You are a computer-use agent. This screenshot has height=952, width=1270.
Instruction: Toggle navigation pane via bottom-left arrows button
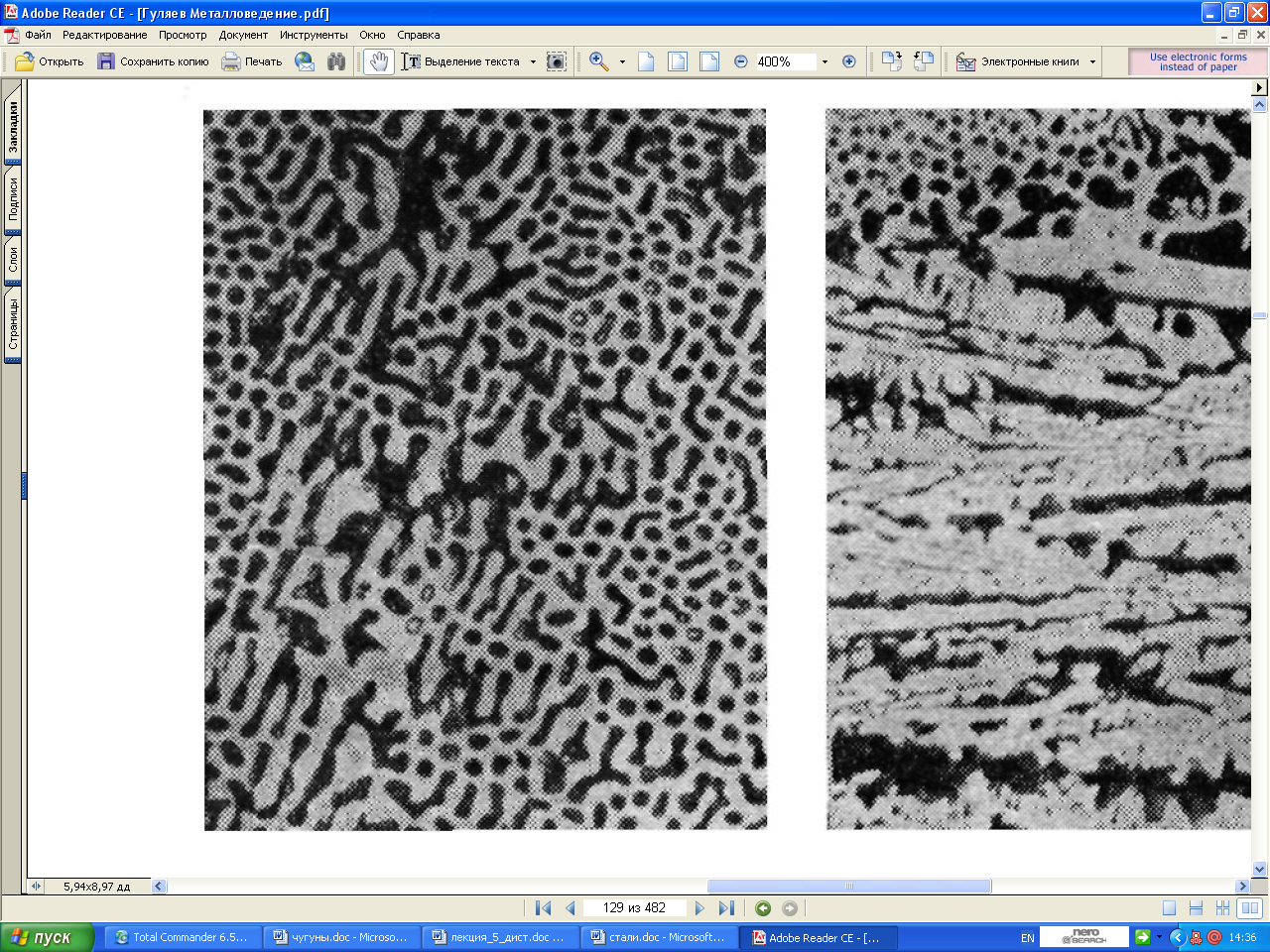pyautogui.click(x=36, y=886)
